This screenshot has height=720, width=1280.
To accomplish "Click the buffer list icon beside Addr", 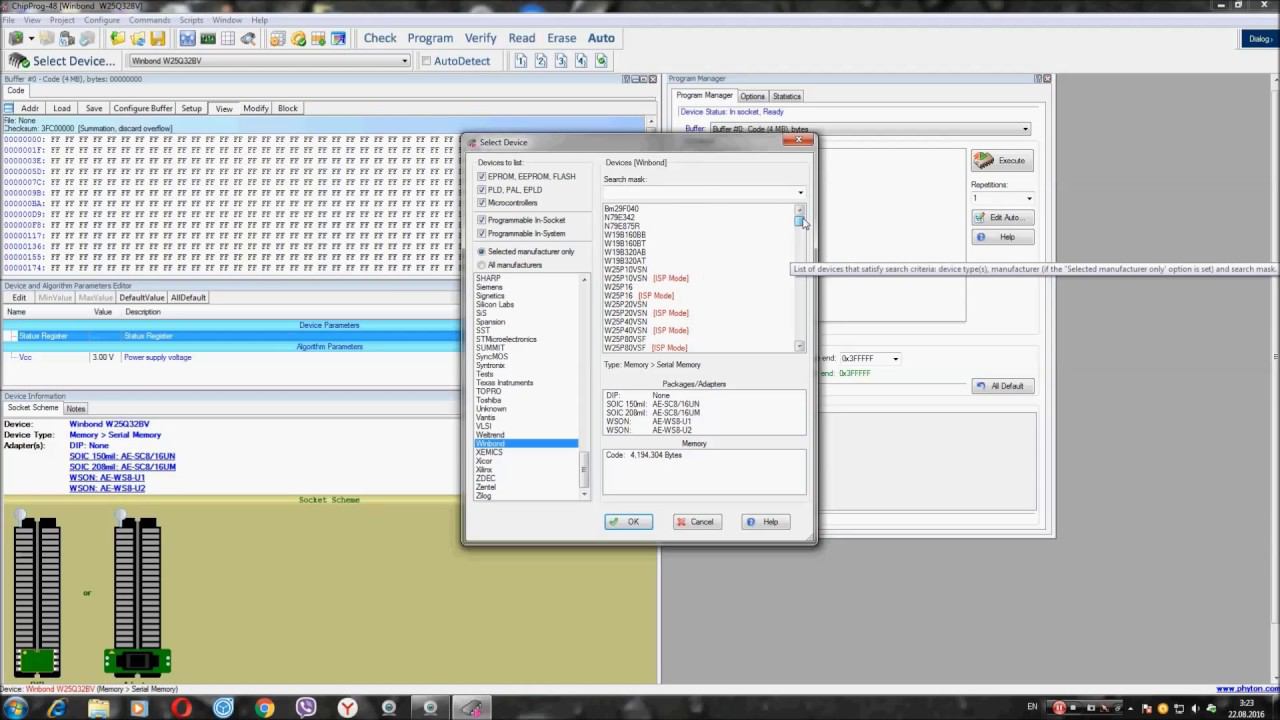I will pos(8,108).
